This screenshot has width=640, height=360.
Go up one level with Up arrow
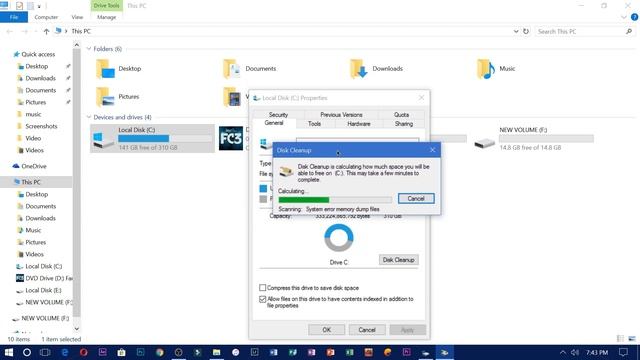46,31
